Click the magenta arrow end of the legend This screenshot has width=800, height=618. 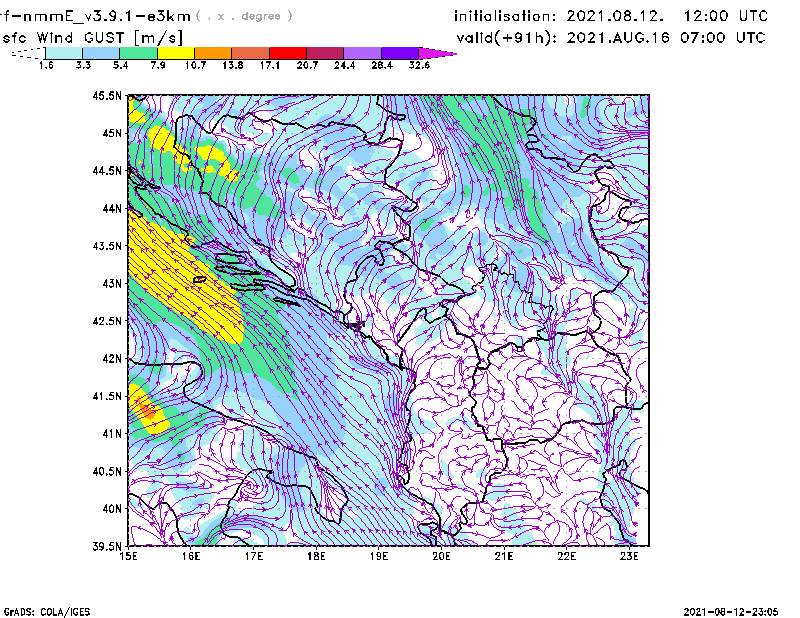click(437, 53)
